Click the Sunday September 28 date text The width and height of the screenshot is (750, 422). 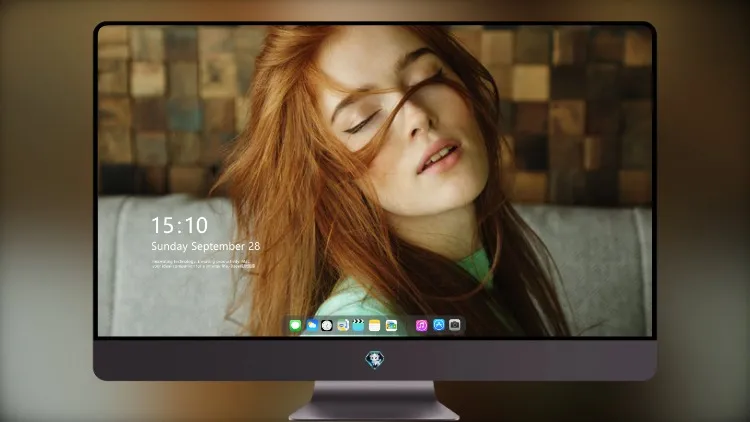point(206,246)
